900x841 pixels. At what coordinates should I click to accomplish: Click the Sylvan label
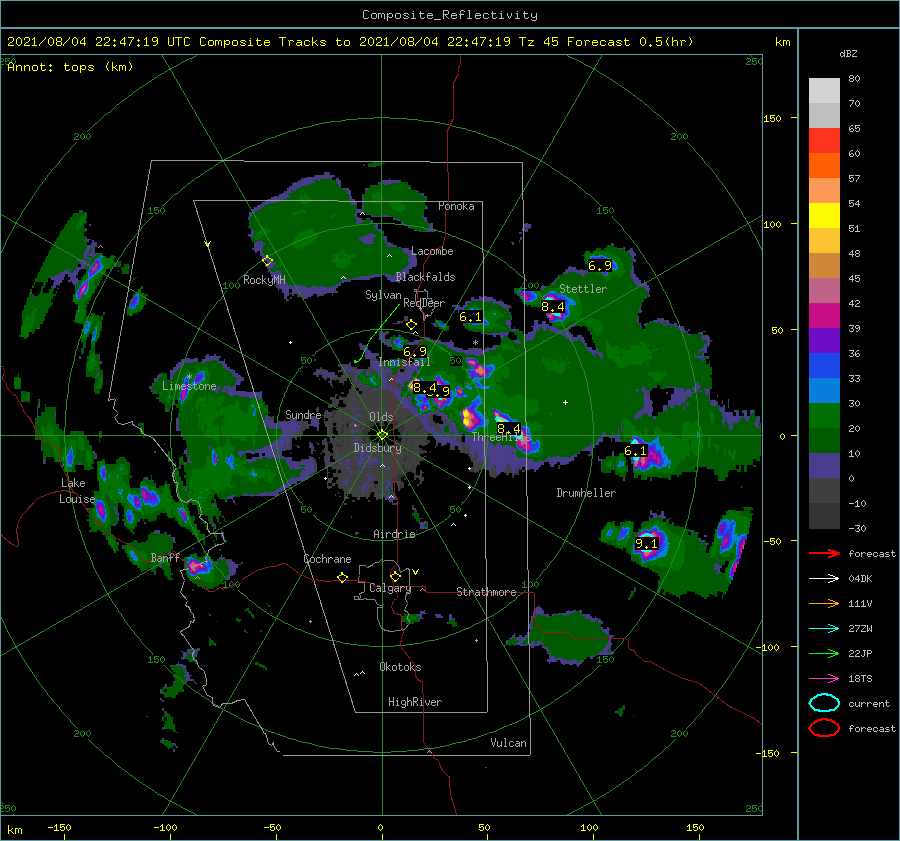click(383, 295)
